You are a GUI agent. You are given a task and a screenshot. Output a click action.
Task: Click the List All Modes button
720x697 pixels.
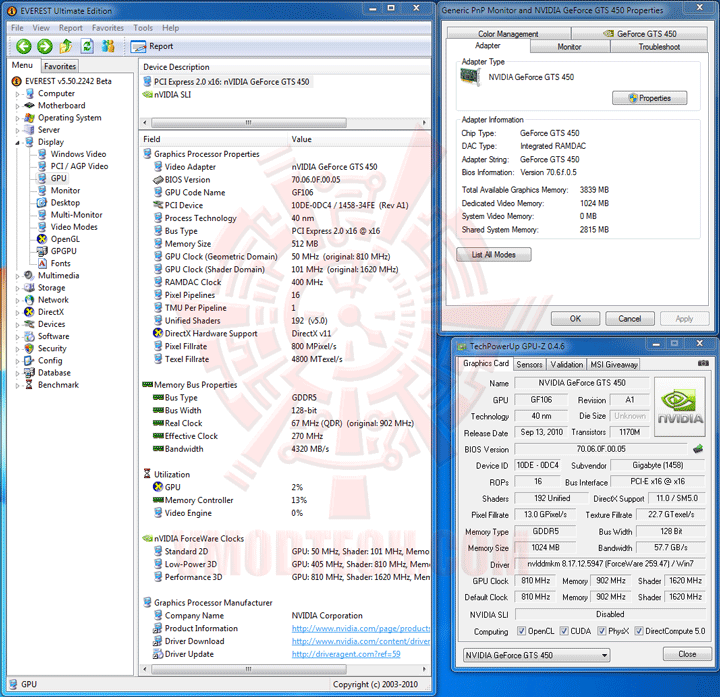point(494,254)
